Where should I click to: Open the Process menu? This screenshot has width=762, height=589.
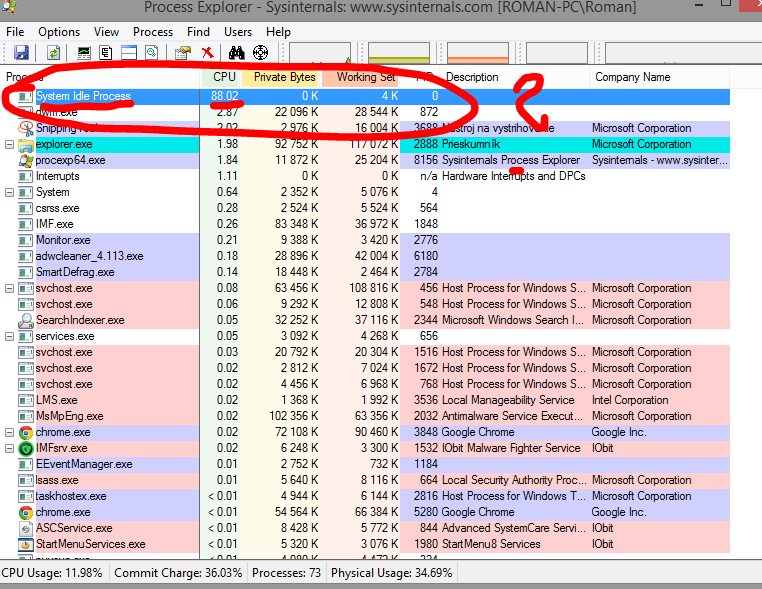click(153, 32)
